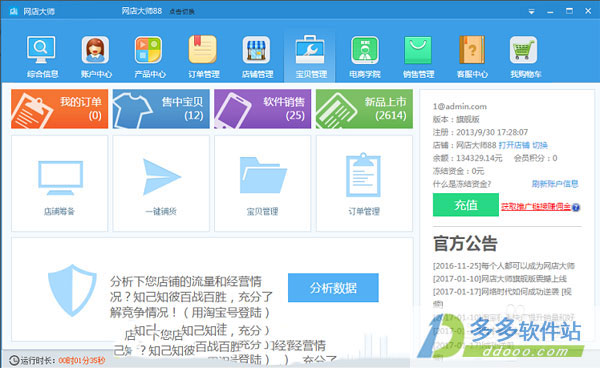The height and width of the screenshot is (368, 600).
Task: Click 什么是冻结资金? text
Action: (x=462, y=184)
